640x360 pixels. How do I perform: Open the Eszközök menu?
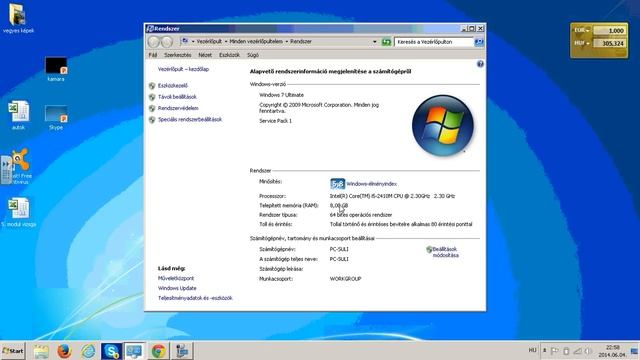pyautogui.click(x=229, y=55)
